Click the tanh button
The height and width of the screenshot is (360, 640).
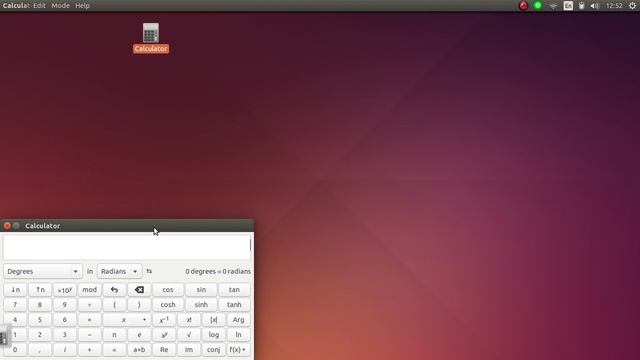point(234,304)
